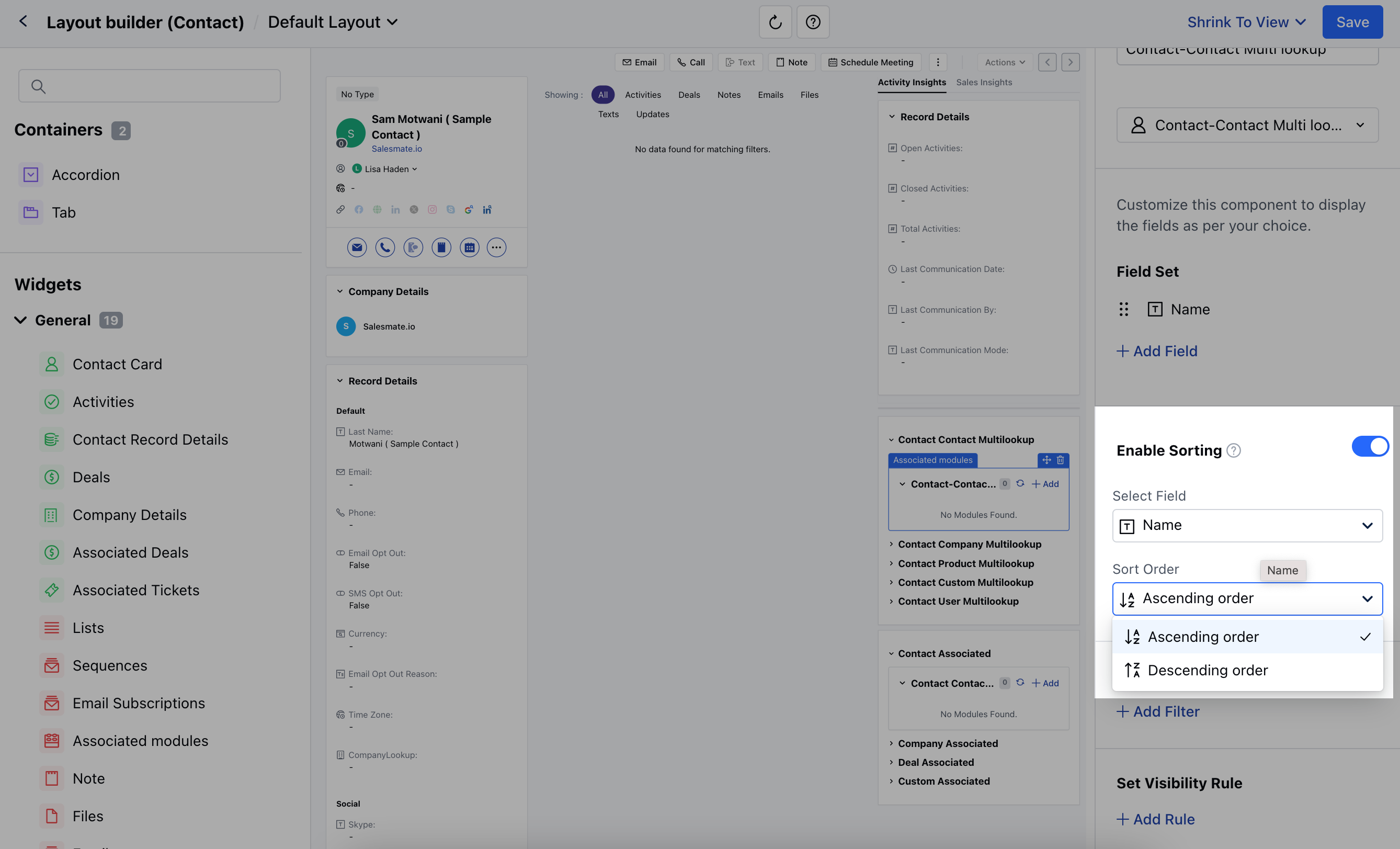The width and height of the screenshot is (1400, 849).
Task: Select the Associated Tickets widget icon
Action: pos(52,590)
